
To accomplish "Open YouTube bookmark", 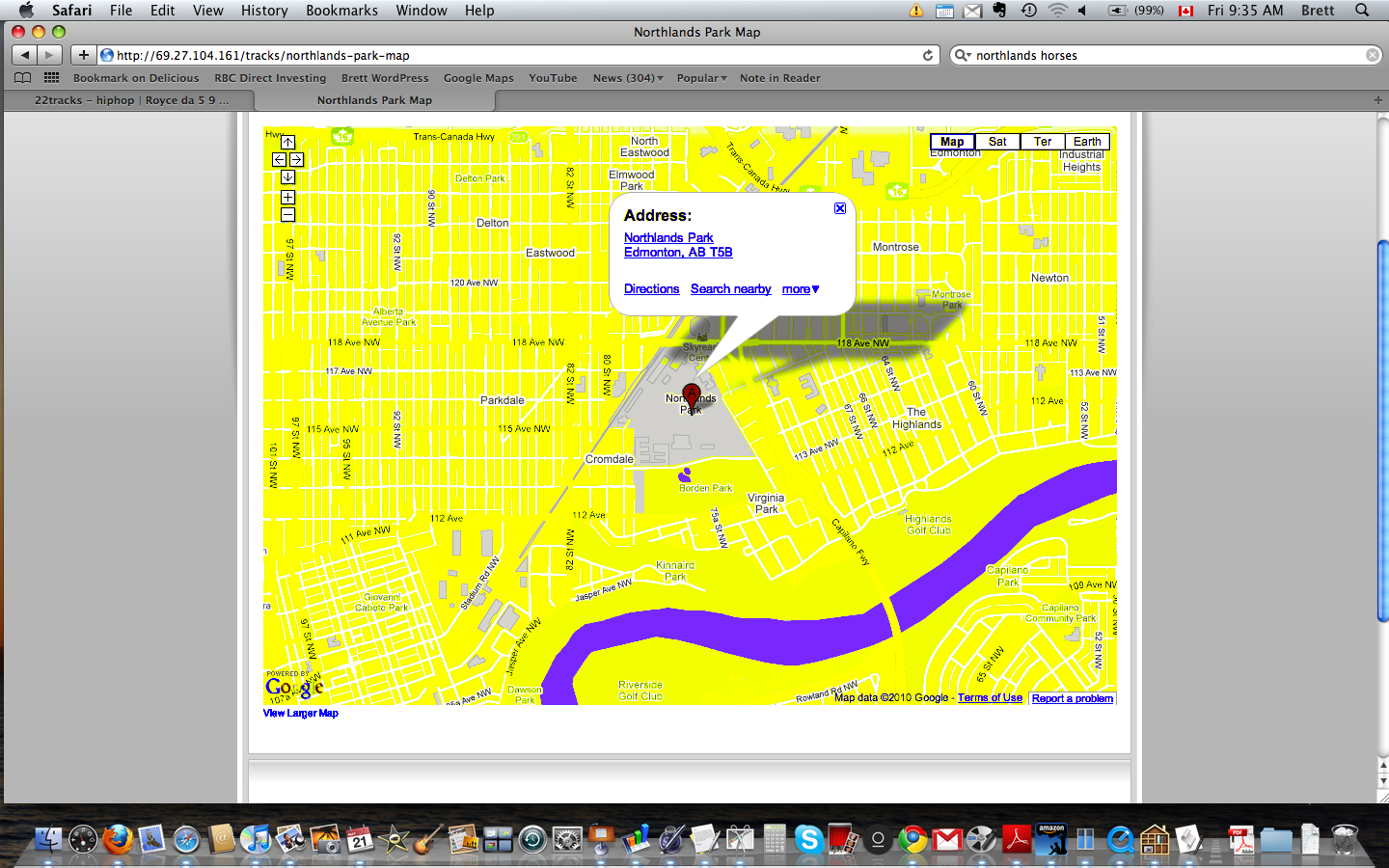I will point(553,78).
